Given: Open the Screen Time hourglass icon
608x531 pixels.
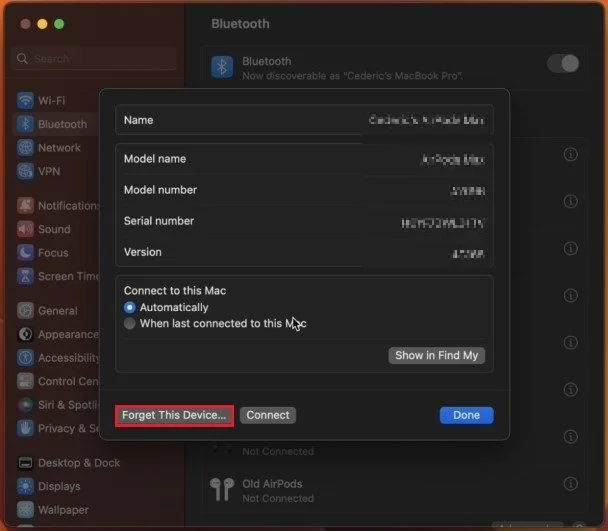Looking at the screenshot, I should [x=25, y=276].
